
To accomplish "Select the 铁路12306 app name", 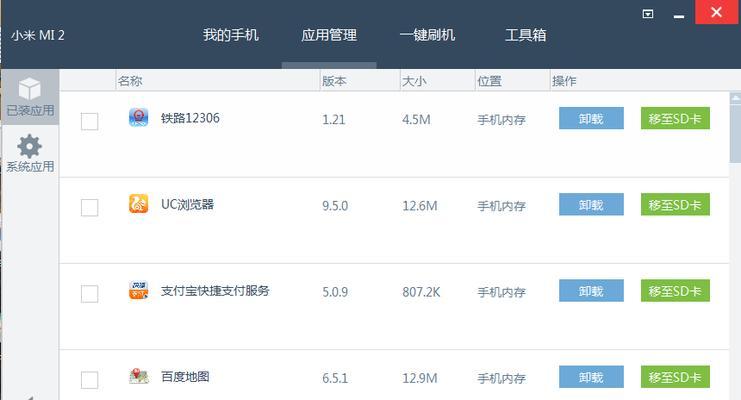I will pyautogui.click(x=190, y=118).
